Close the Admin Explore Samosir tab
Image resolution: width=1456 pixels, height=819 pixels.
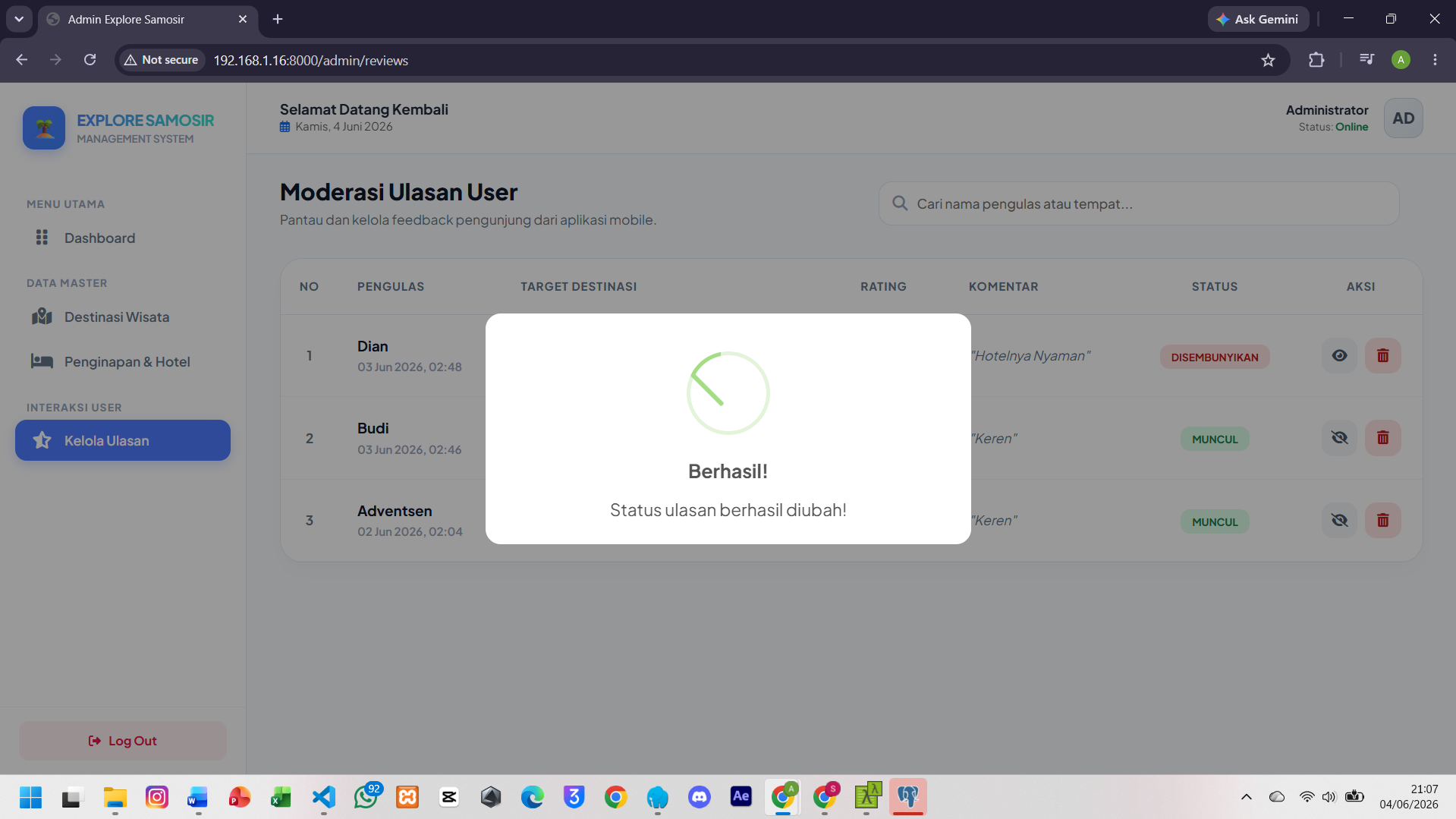243,19
